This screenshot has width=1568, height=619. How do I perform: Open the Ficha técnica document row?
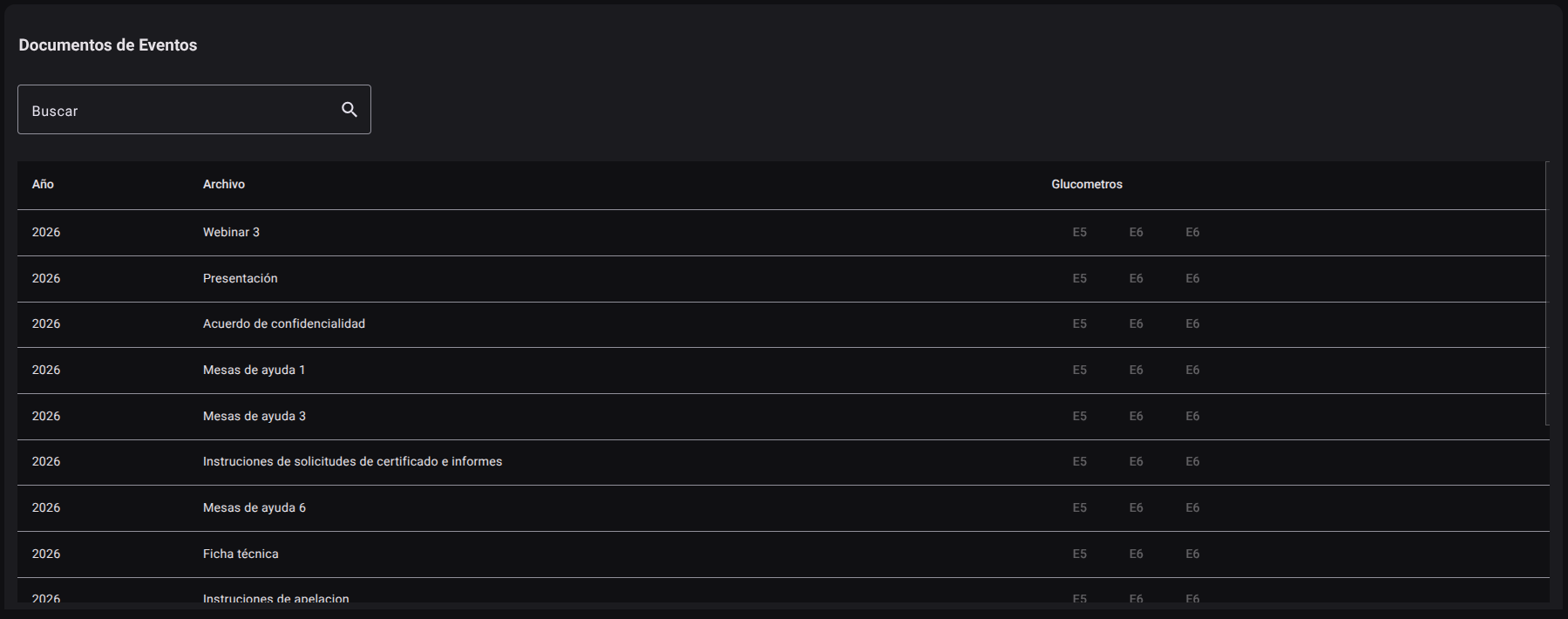tap(783, 554)
